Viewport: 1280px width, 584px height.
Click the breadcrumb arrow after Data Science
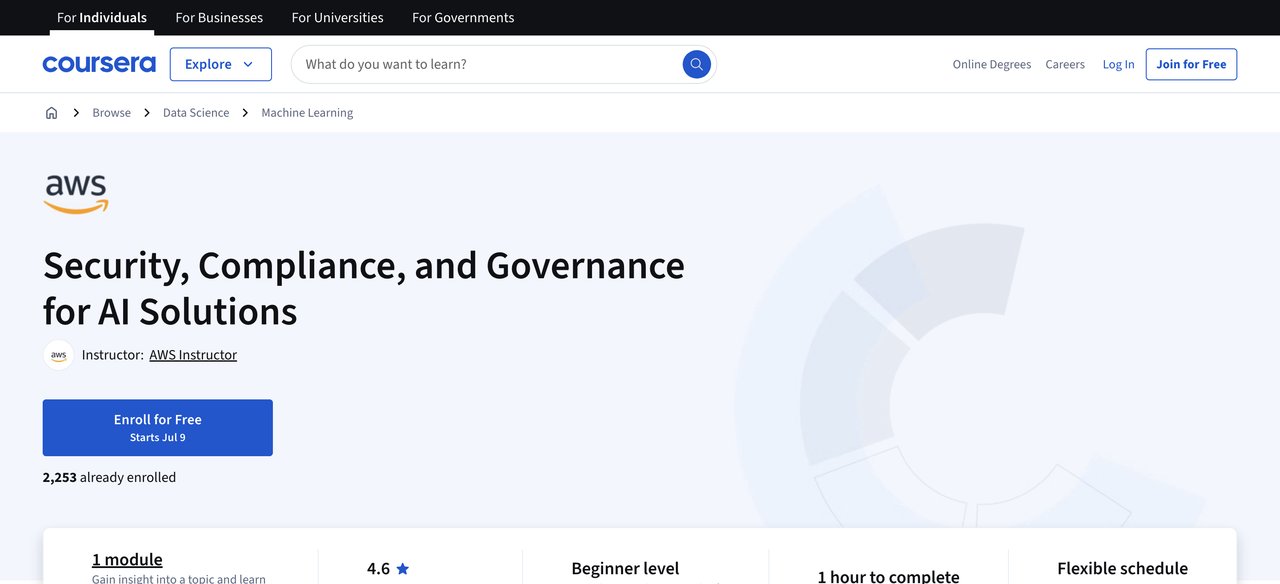[245, 112]
